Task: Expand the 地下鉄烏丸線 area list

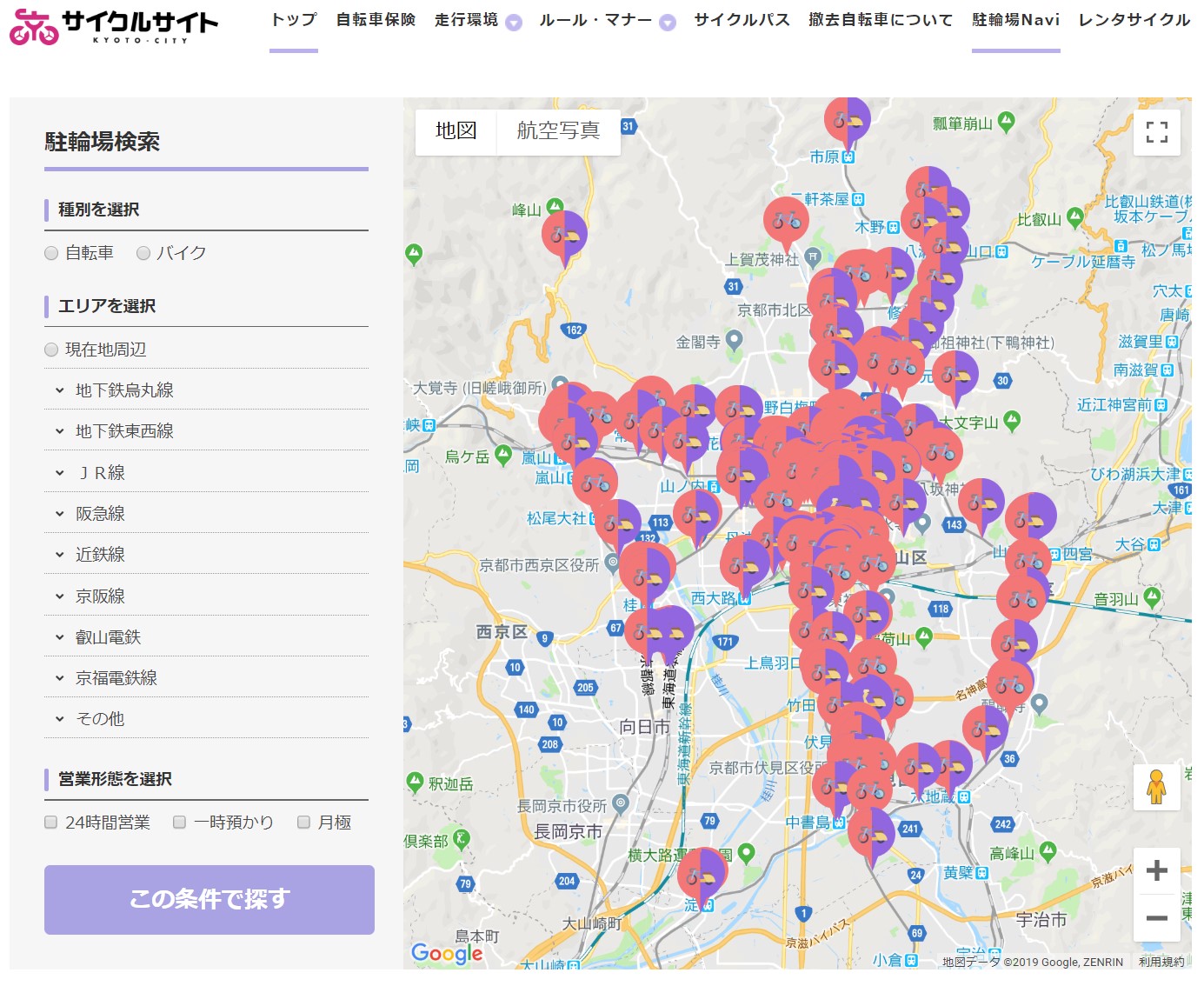Action: 124,390
